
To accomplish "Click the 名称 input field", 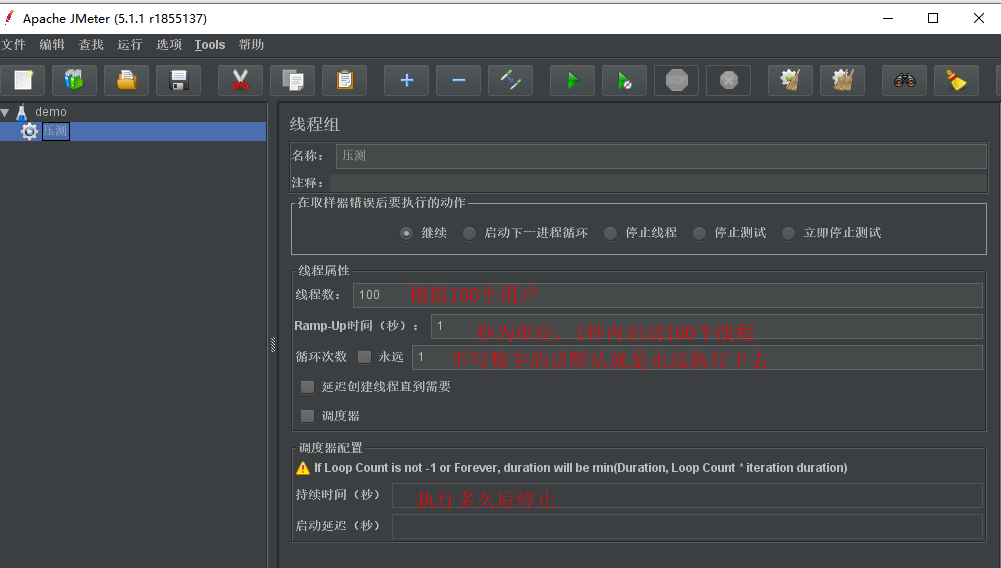I will click(x=661, y=156).
